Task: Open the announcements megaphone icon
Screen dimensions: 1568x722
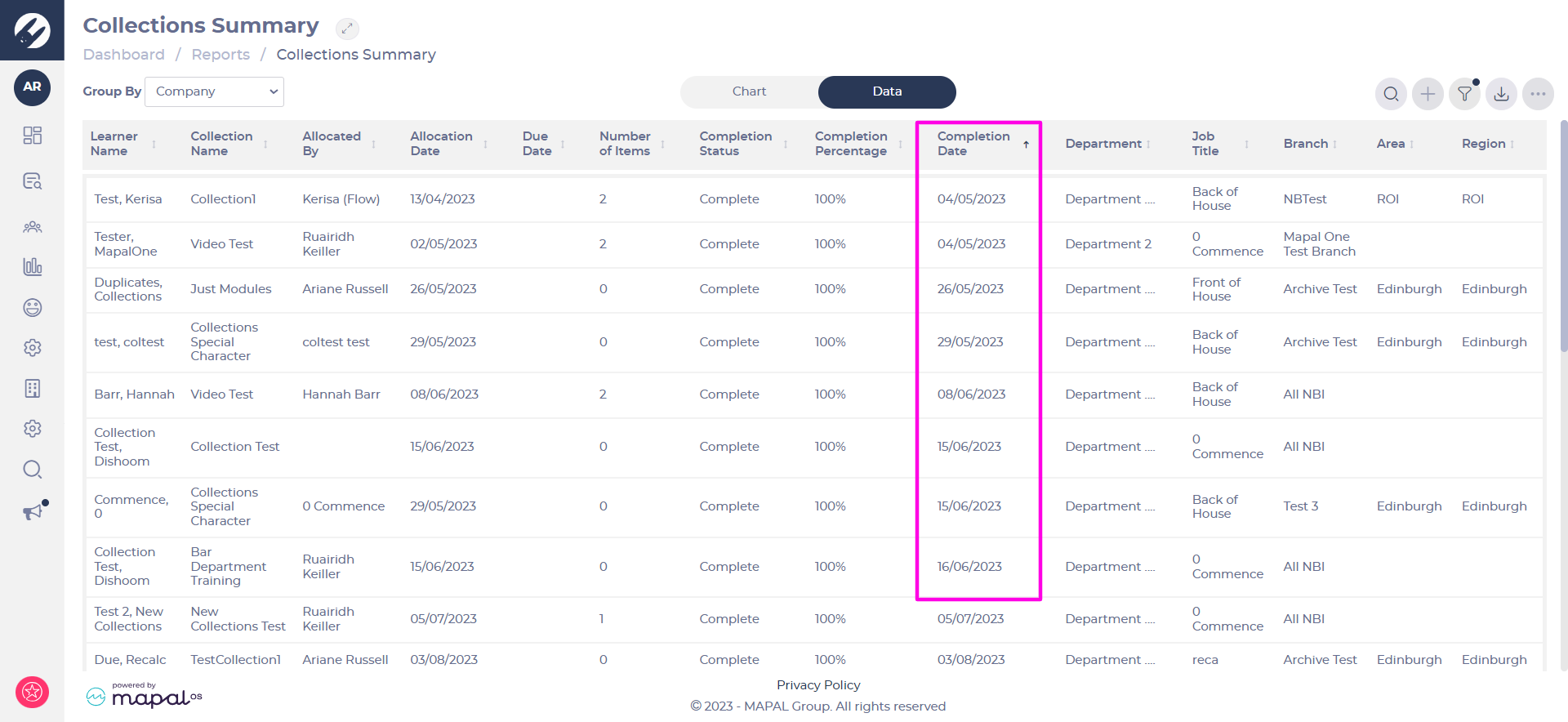Action: coord(33,511)
